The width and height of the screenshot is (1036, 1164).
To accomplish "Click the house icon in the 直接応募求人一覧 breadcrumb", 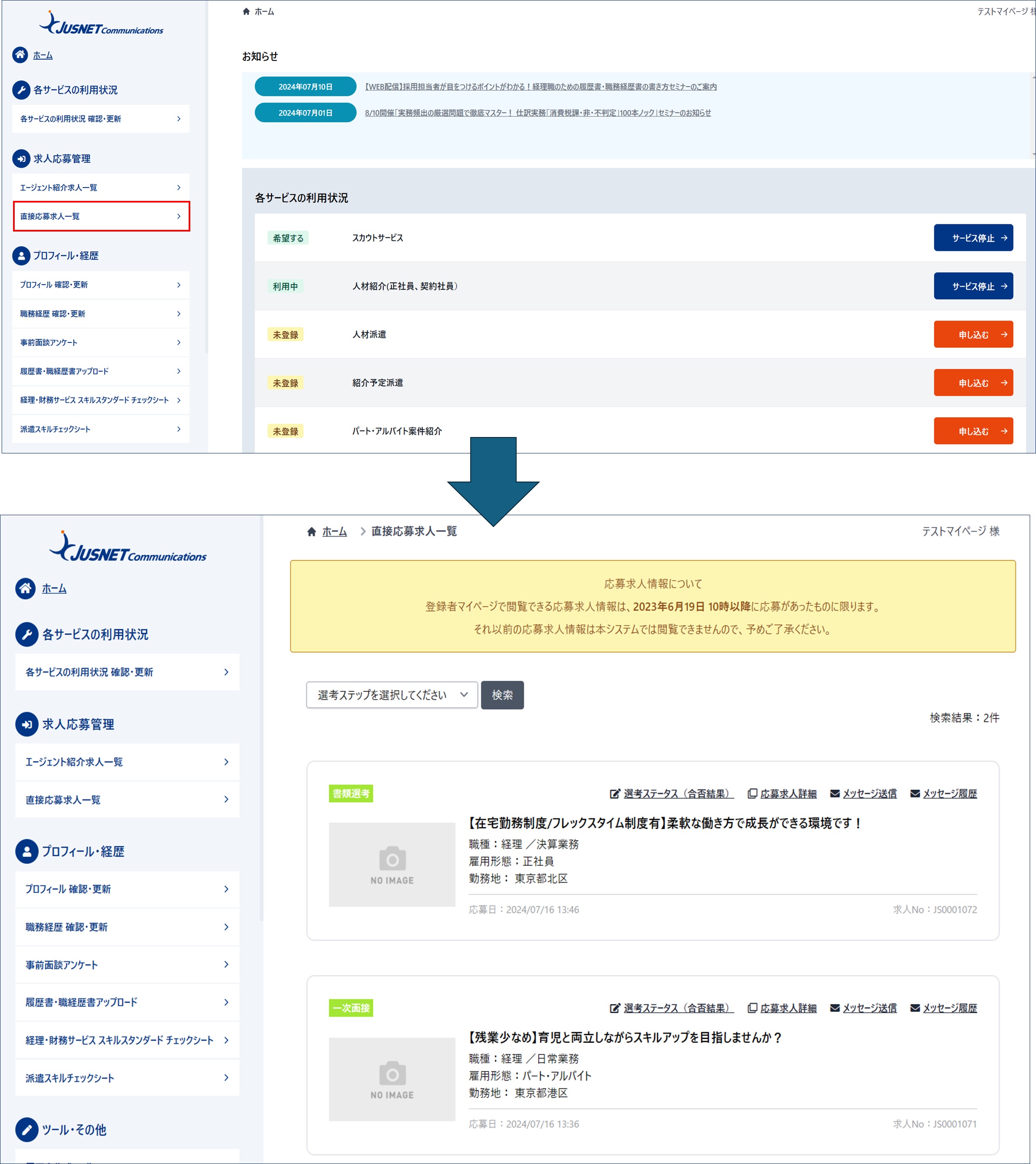I will click(x=311, y=531).
